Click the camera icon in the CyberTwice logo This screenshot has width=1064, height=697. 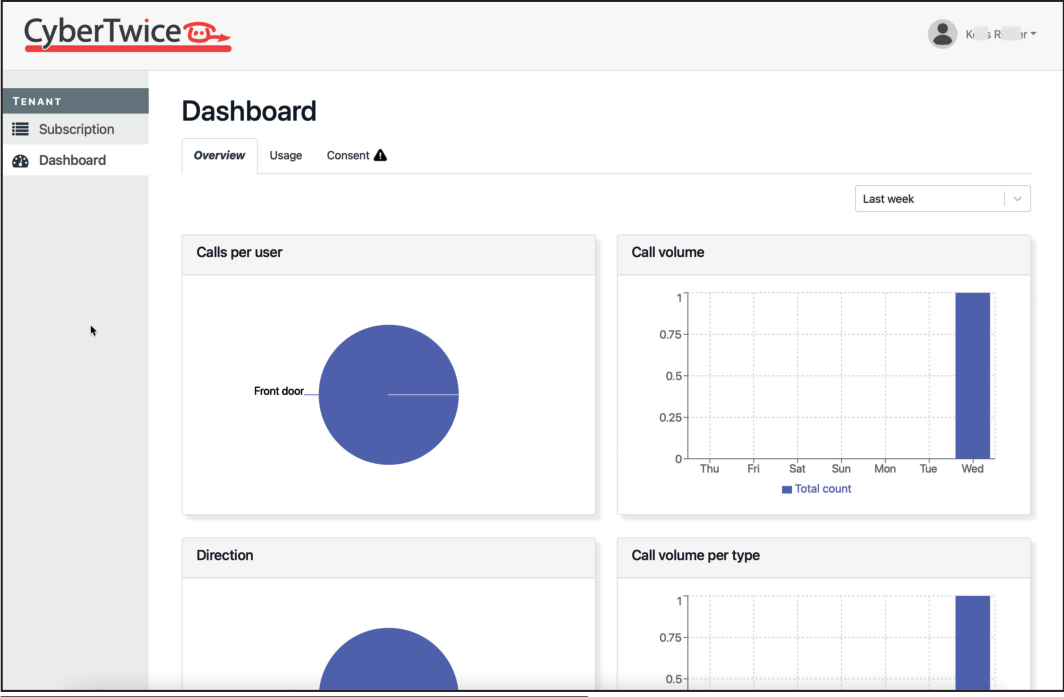tap(207, 31)
